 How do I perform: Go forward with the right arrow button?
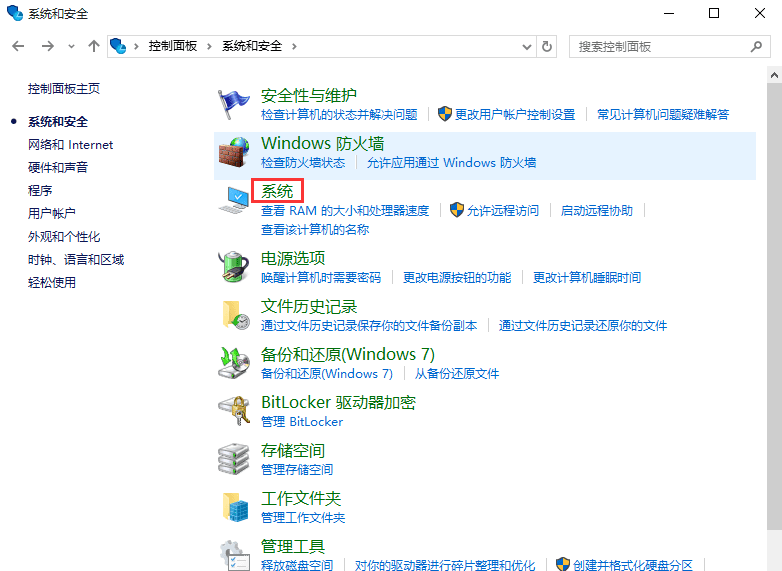coord(48,46)
